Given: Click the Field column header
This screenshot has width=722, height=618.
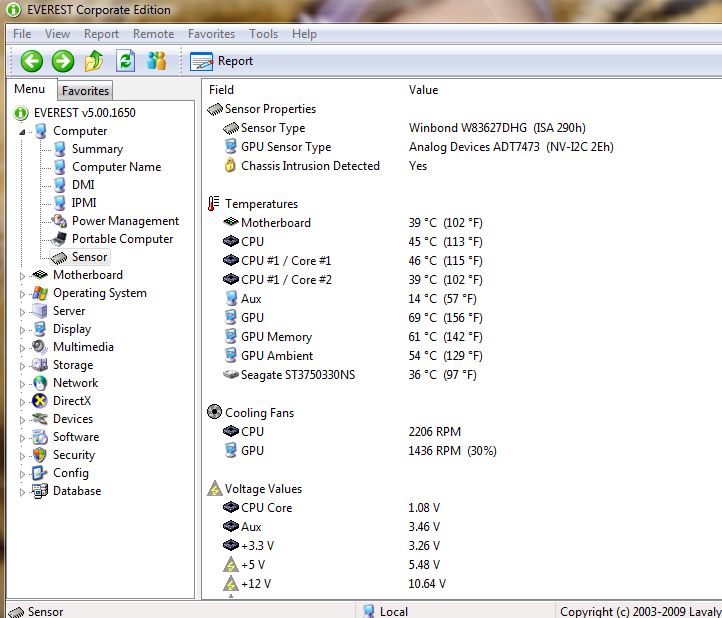Looking at the screenshot, I should click(x=221, y=90).
